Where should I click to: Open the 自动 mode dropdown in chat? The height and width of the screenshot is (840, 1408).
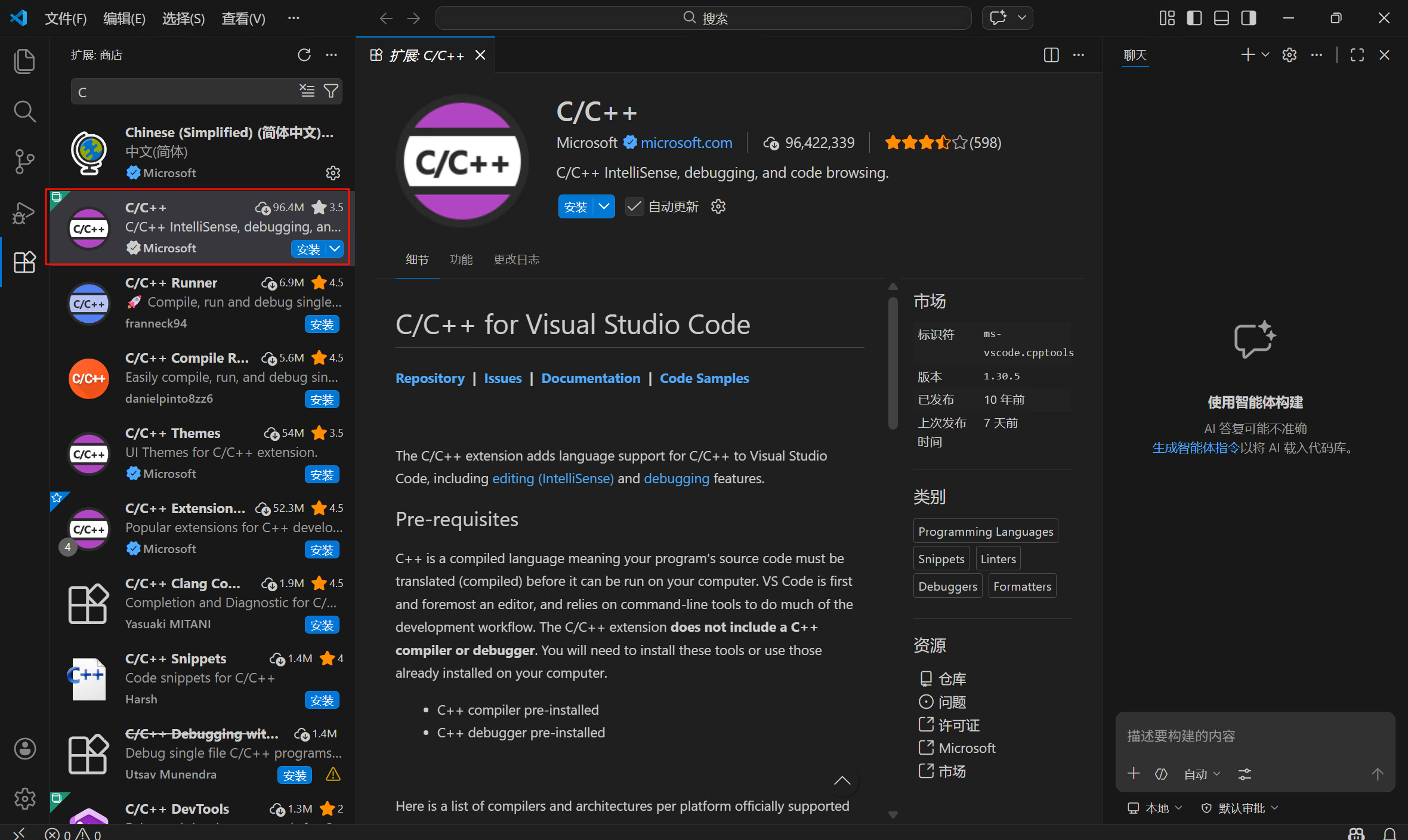(1202, 774)
